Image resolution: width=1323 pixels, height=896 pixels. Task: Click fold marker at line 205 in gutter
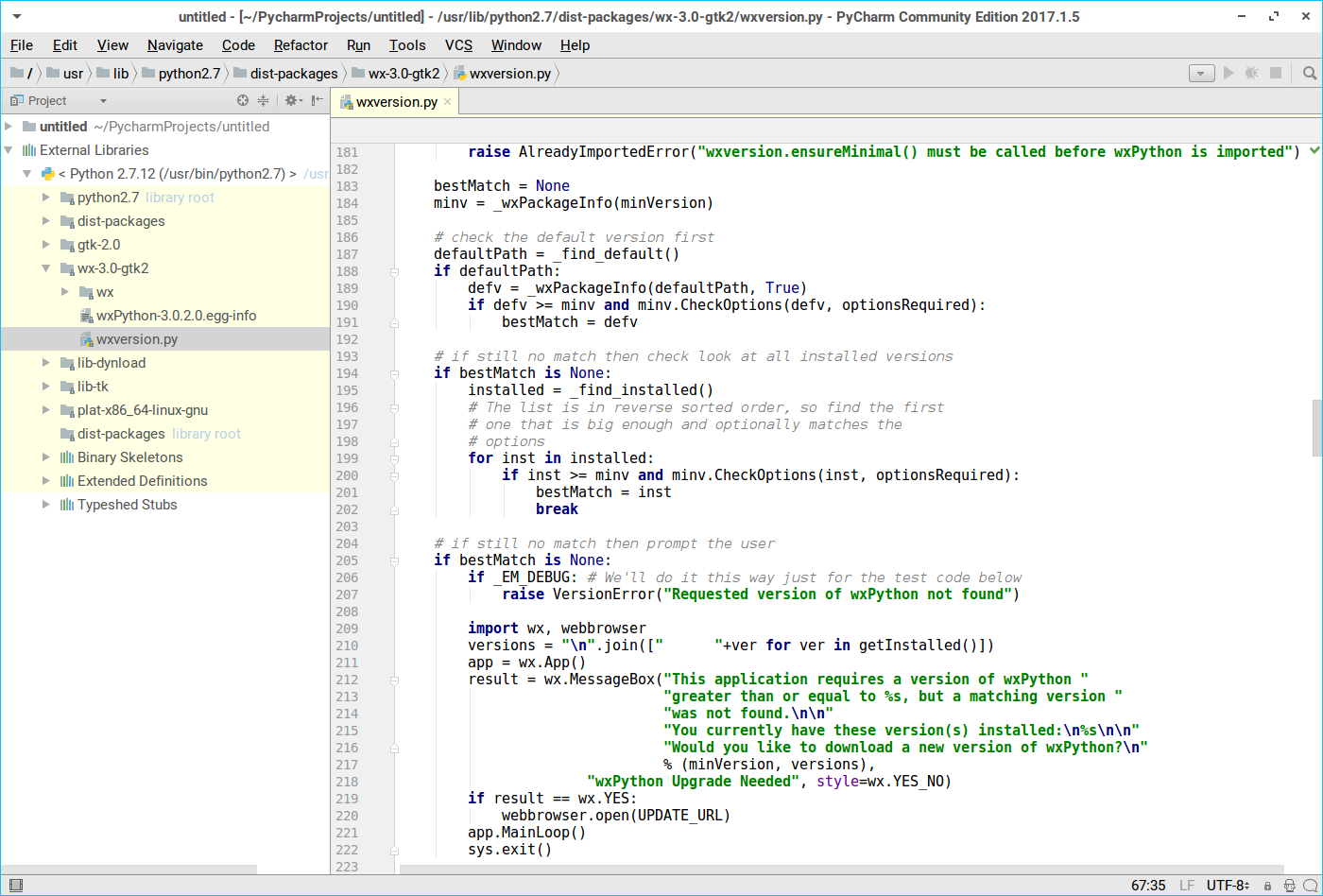[x=395, y=560]
